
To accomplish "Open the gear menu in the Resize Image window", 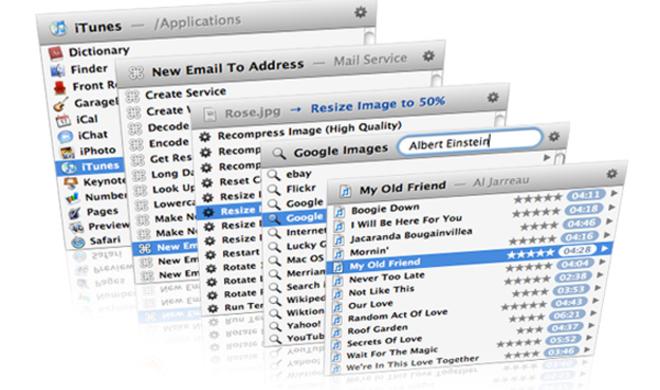I will coord(493,98).
